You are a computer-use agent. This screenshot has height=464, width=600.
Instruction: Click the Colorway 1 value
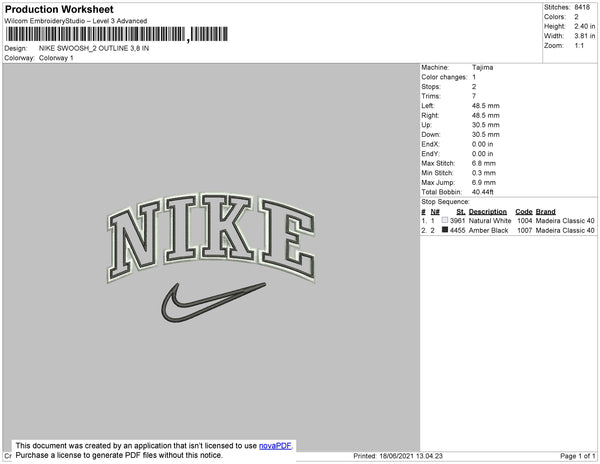pos(56,58)
